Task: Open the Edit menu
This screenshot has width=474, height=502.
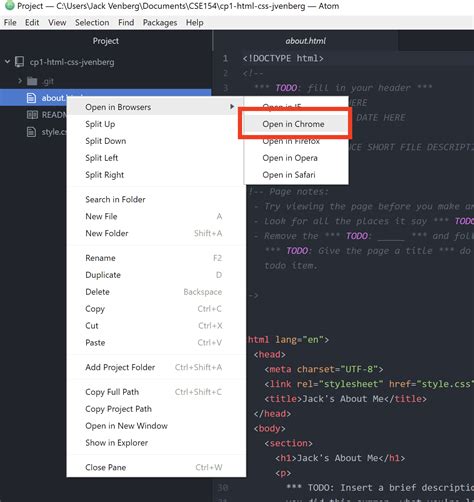Action: tap(32, 22)
